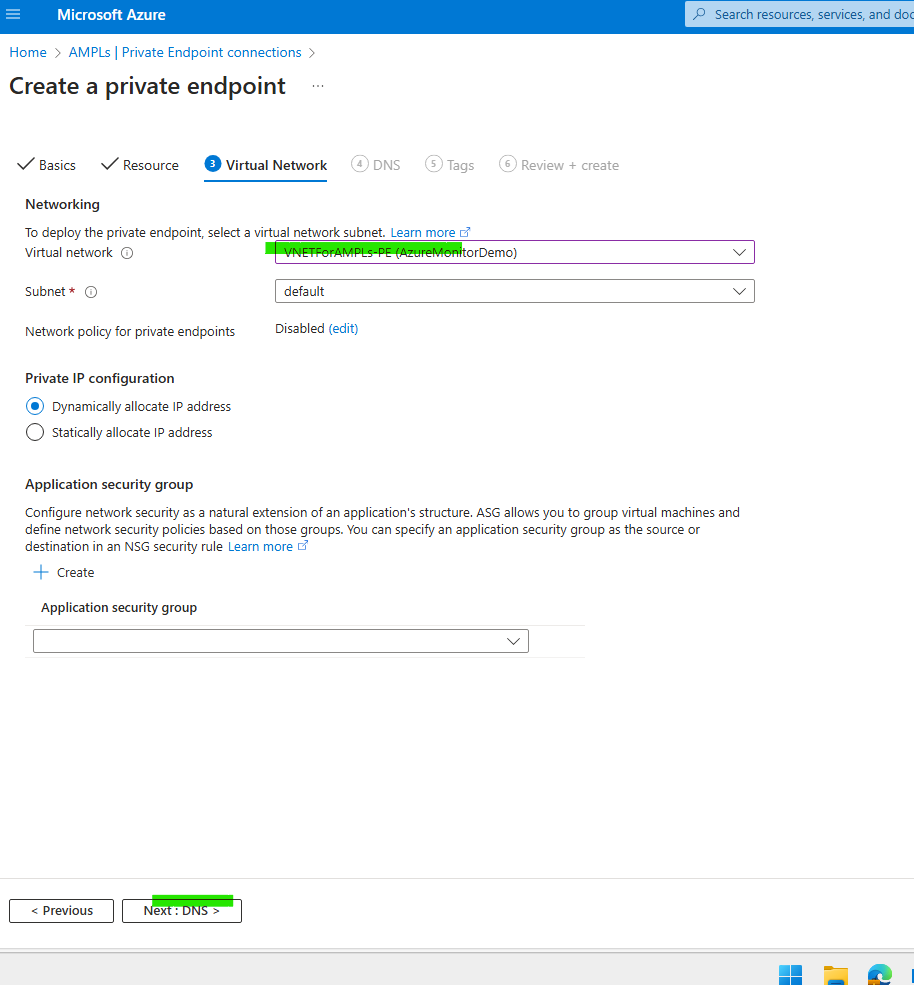The image size is (914, 985).
Task: Select Dynamically allocate IP address
Action: (35, 406)
